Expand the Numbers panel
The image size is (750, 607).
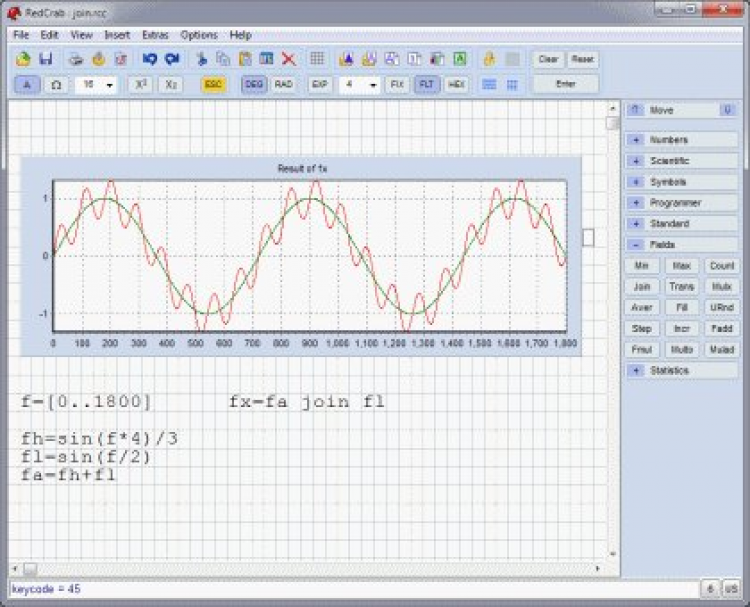(x=681, y=140)
